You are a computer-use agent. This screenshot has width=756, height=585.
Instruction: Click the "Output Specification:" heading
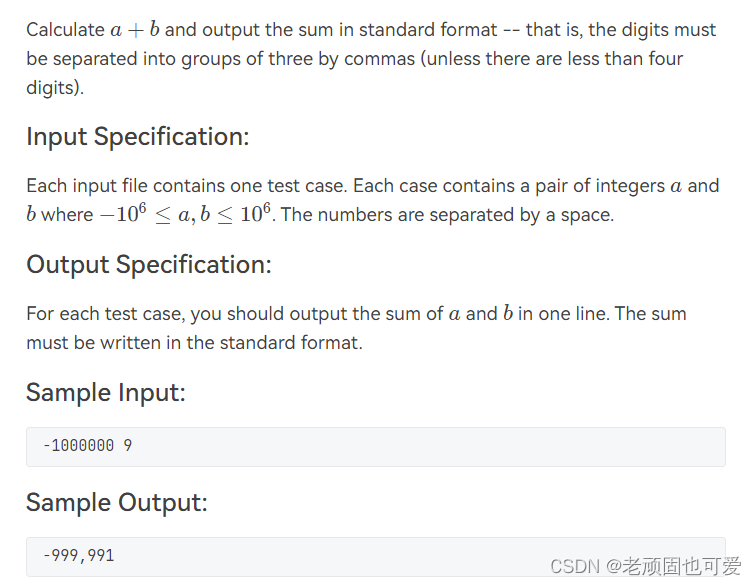pos(148,265)
